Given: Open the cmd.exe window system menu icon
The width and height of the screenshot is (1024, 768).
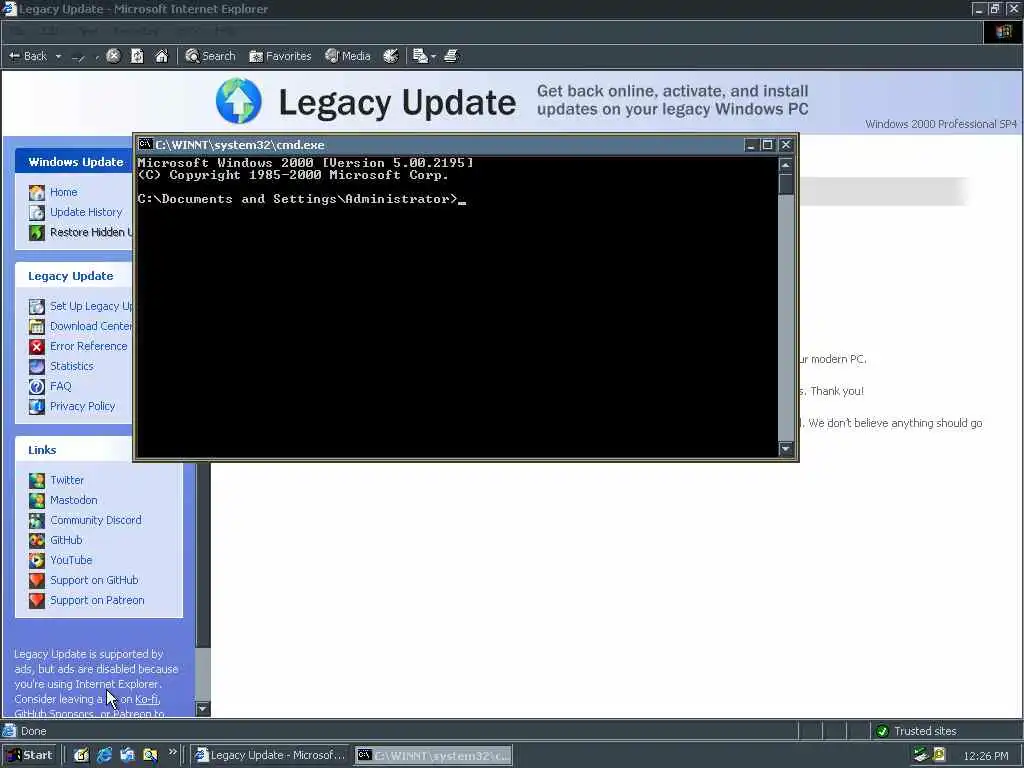Looking at the screenshot, I should [145, 144].
